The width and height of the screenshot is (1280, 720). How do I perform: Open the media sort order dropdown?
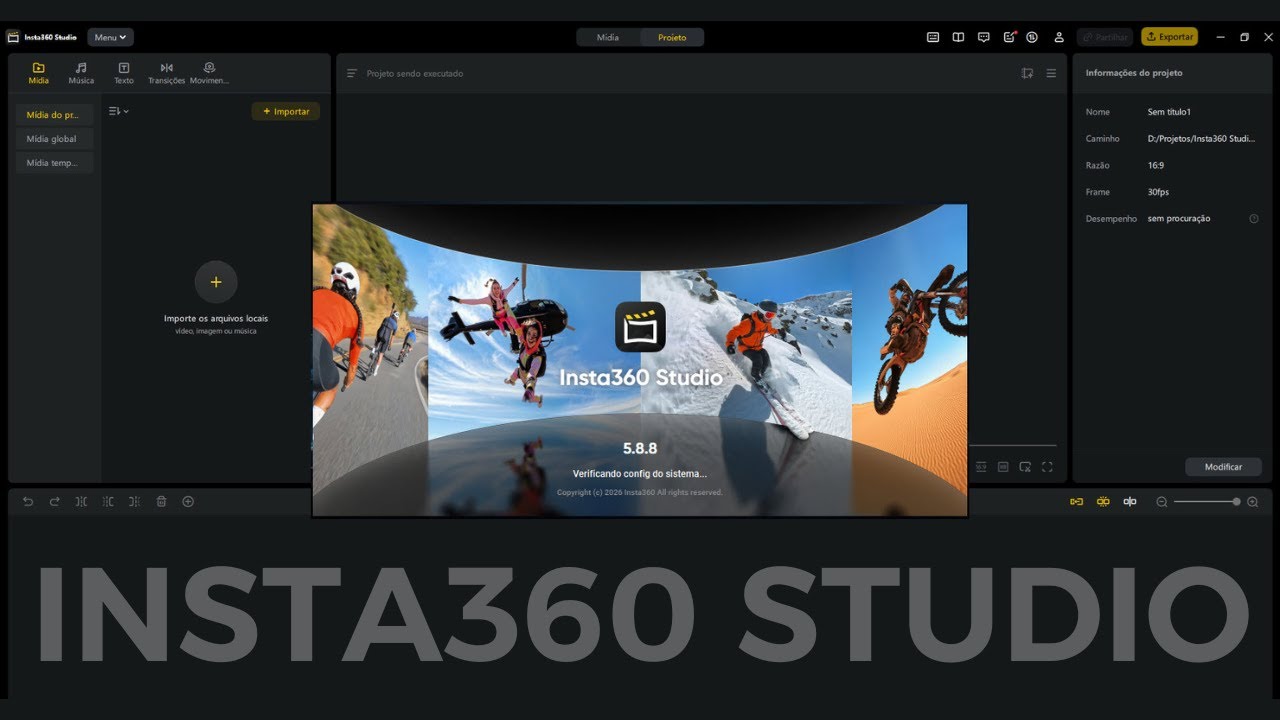(119, 111)
